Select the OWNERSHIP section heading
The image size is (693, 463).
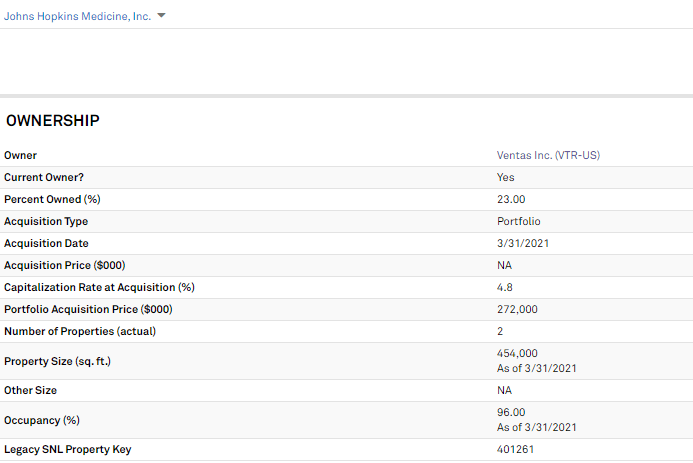(x=53, y=121)
